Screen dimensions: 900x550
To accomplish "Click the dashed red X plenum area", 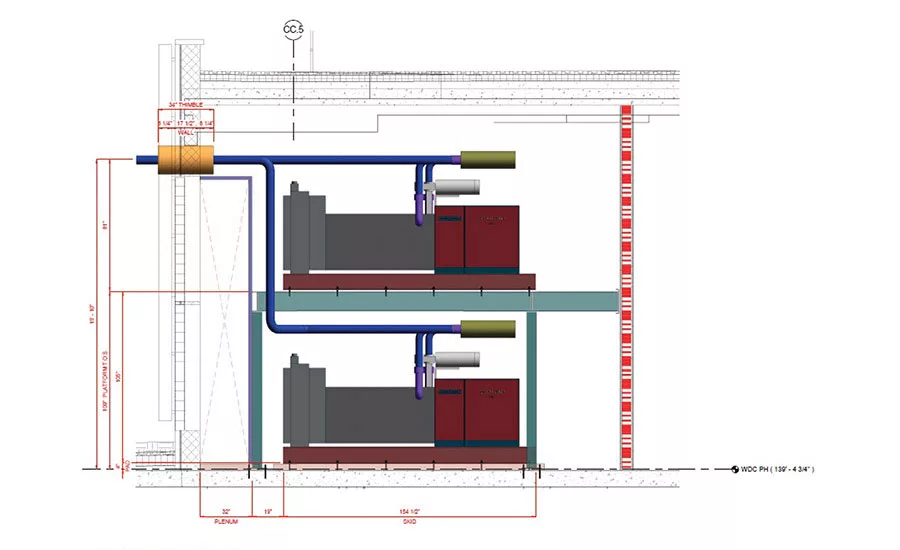I will pyautogui.click(x=224, y=322).
